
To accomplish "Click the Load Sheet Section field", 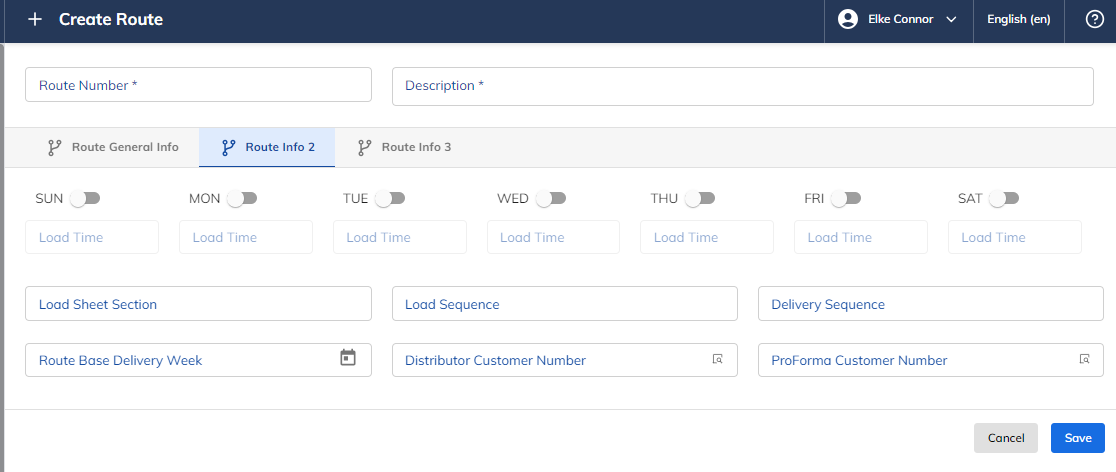I will [x=199, y=304].
